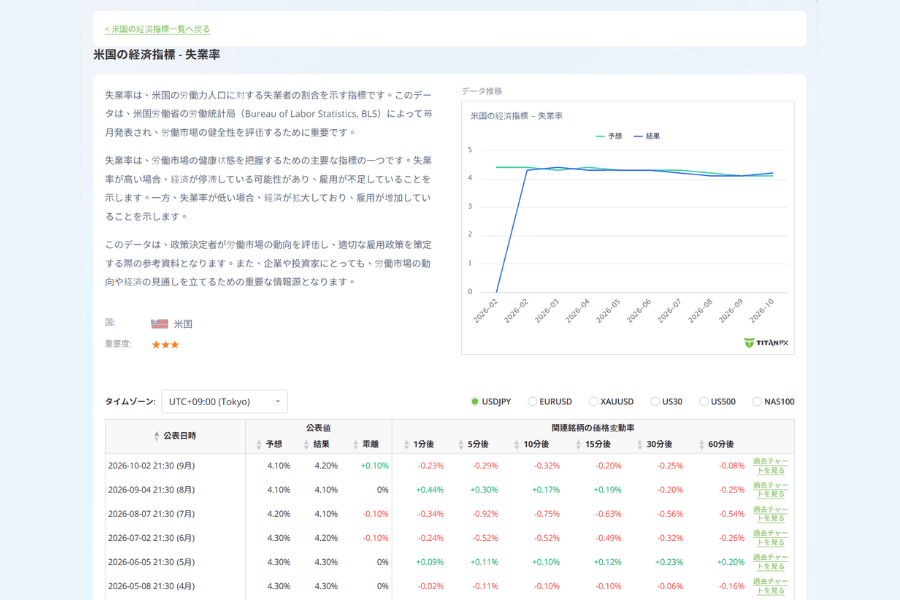Click the +0.44% 1分後 value in 8月 row
This screenshot has height=600, width=900.
tap(430, 490)
